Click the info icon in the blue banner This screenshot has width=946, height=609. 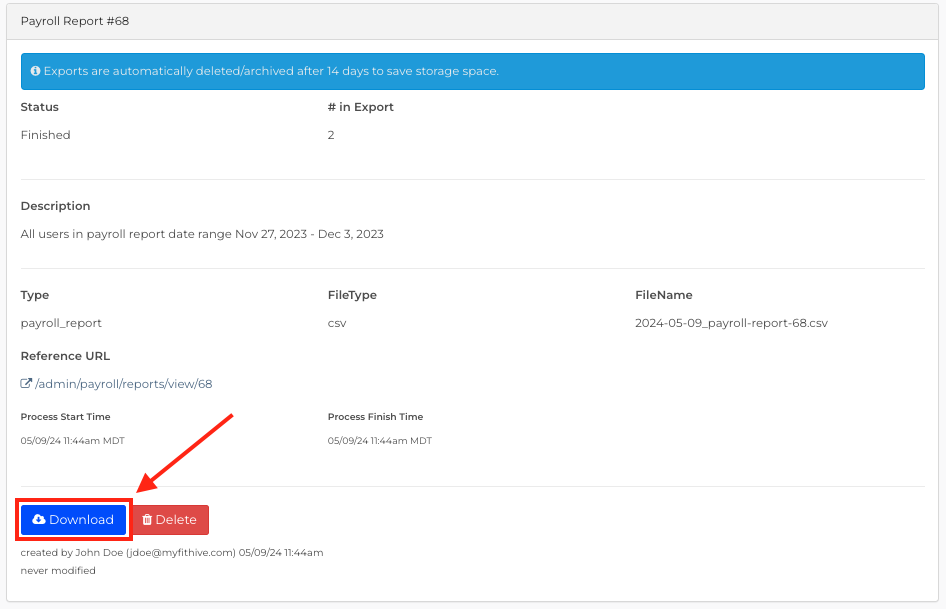[x=36, y=71]
